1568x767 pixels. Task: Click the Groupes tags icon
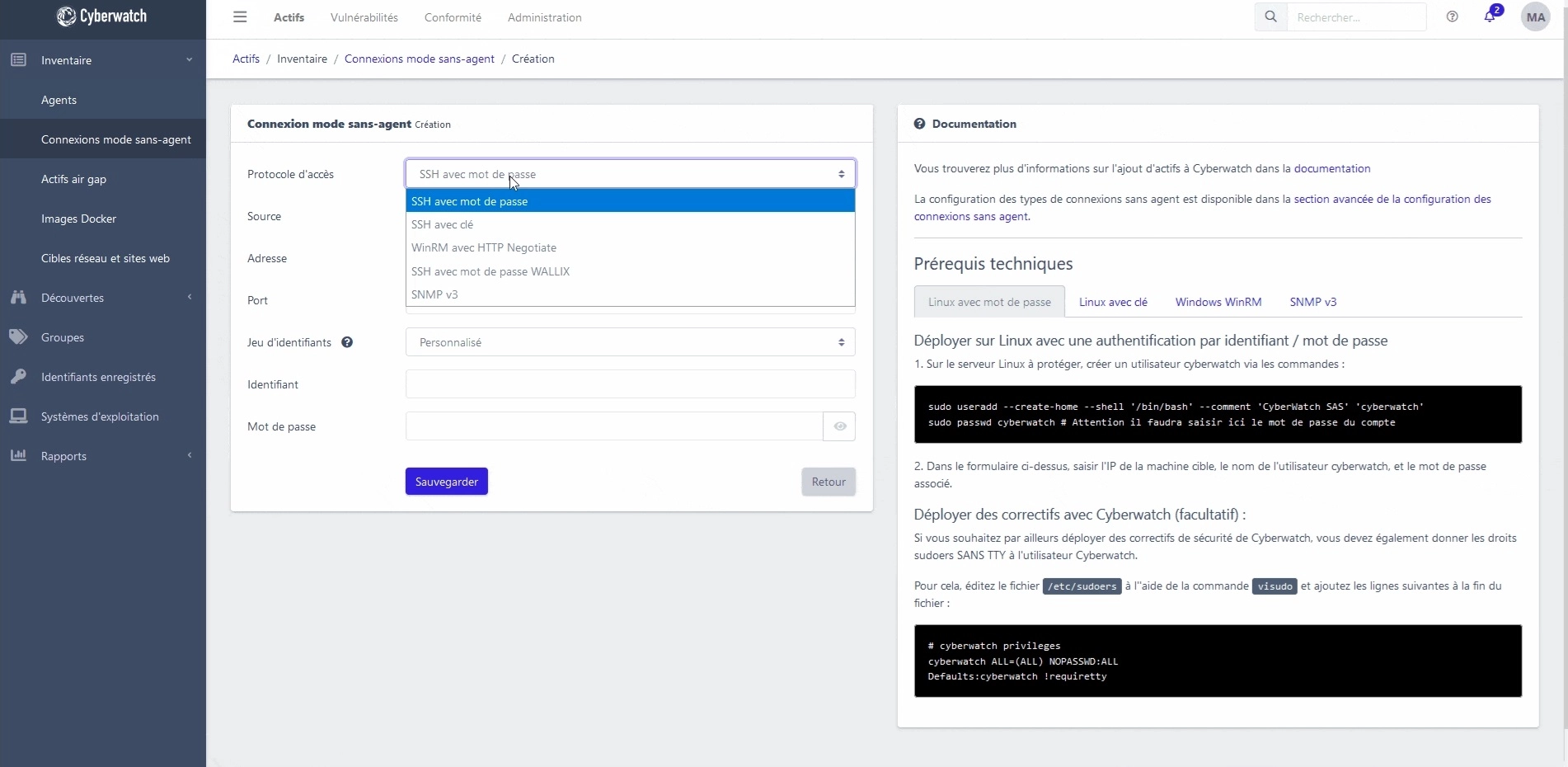pyautogui.click(x=18, y=337)
